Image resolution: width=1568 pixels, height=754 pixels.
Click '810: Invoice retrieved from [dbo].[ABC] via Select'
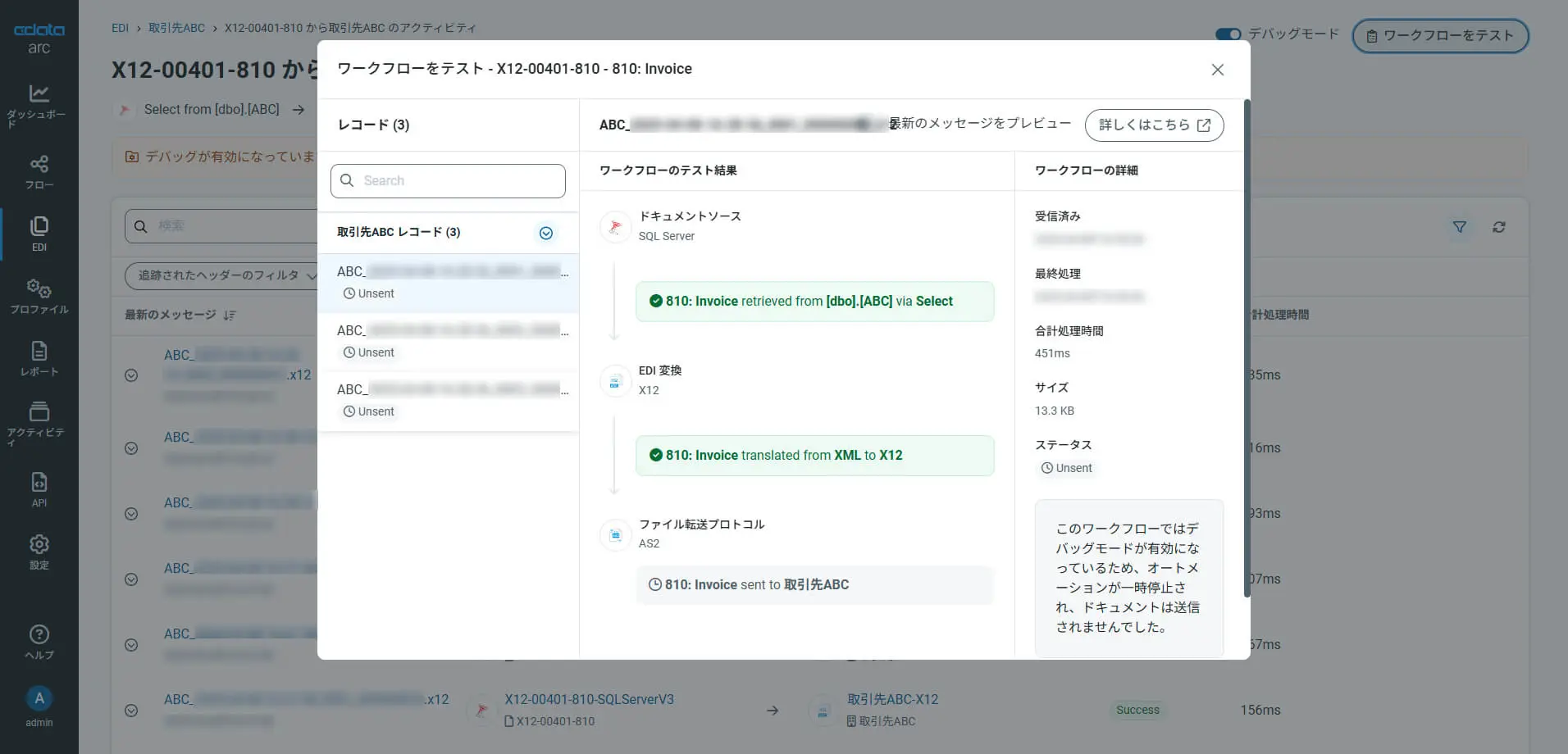[814, 302]
